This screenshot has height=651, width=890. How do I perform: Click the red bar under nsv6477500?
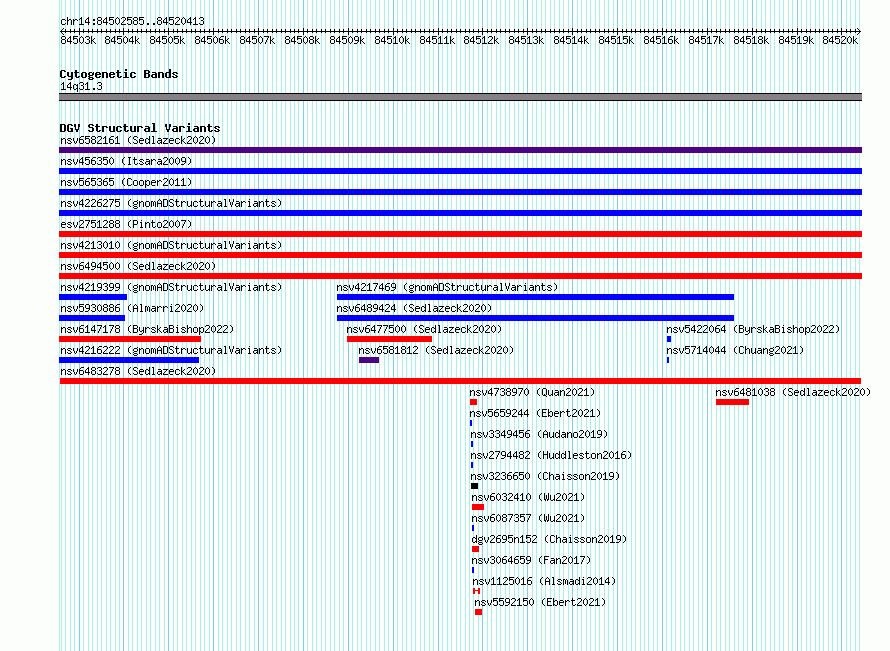(x=389, y=339)
